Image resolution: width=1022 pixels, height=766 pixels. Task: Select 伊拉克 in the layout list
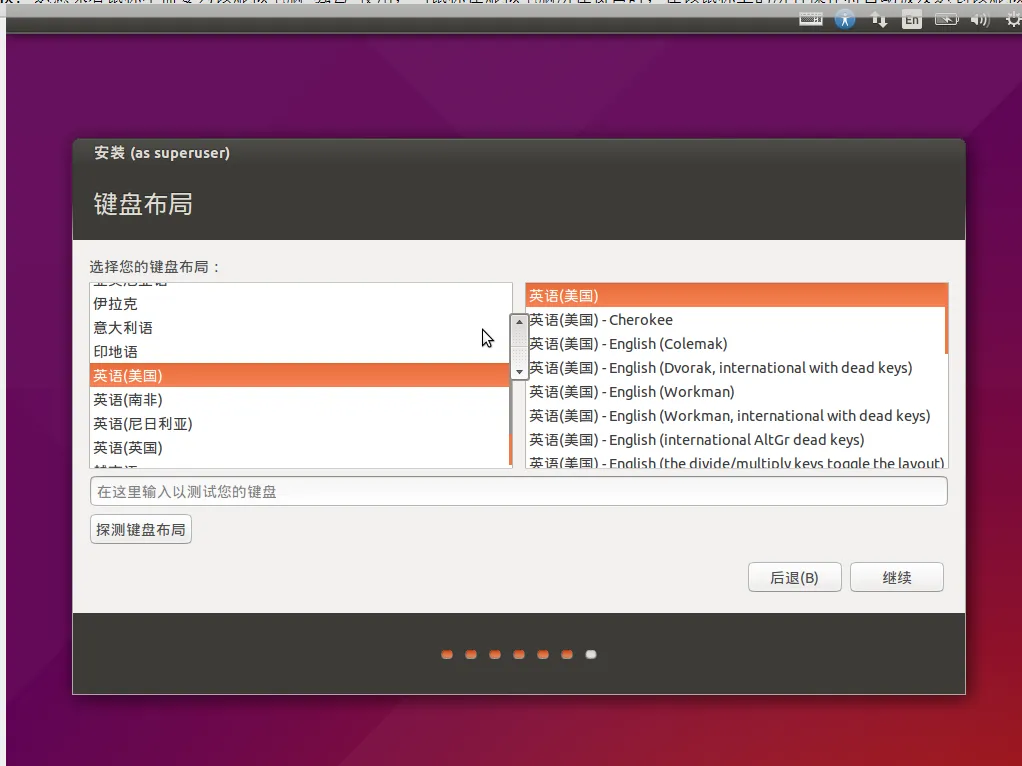pos(115,304)
